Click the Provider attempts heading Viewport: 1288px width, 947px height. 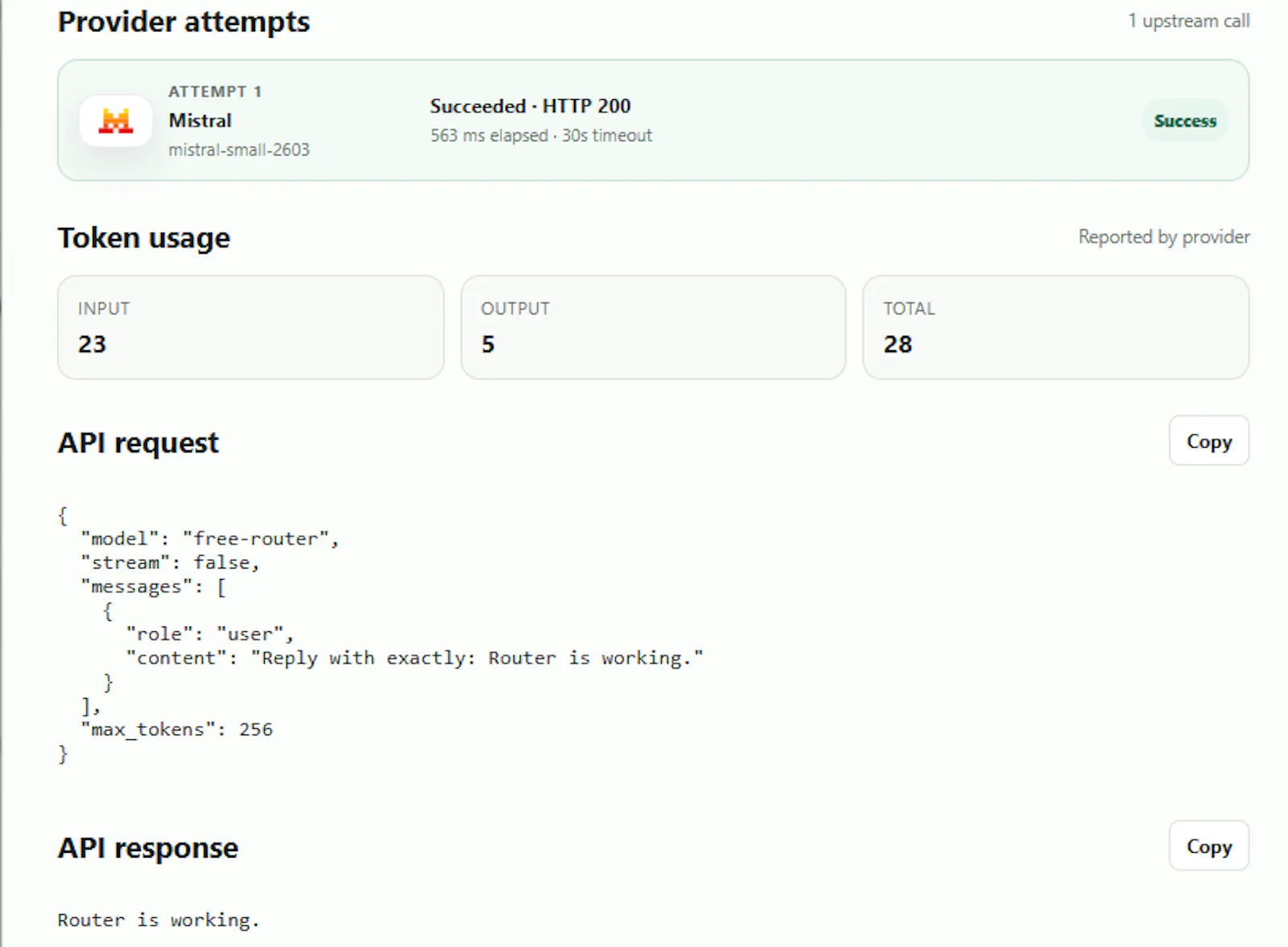(x=184, y=22)
